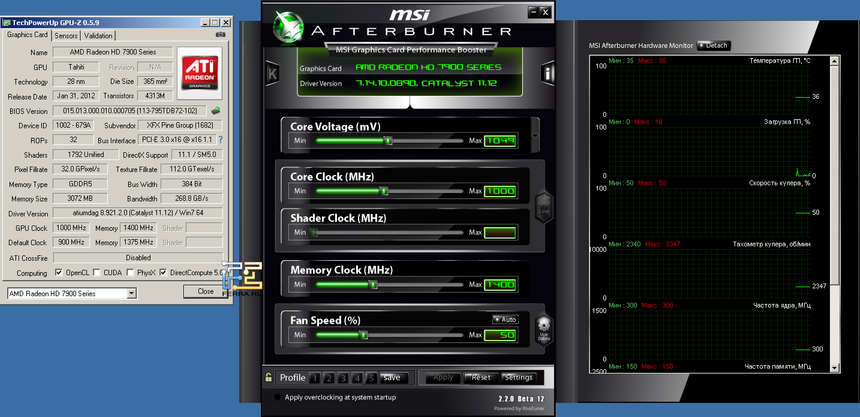Click the Shader Clock slider handle
860x417 pixels.
(x=314, y=233)
